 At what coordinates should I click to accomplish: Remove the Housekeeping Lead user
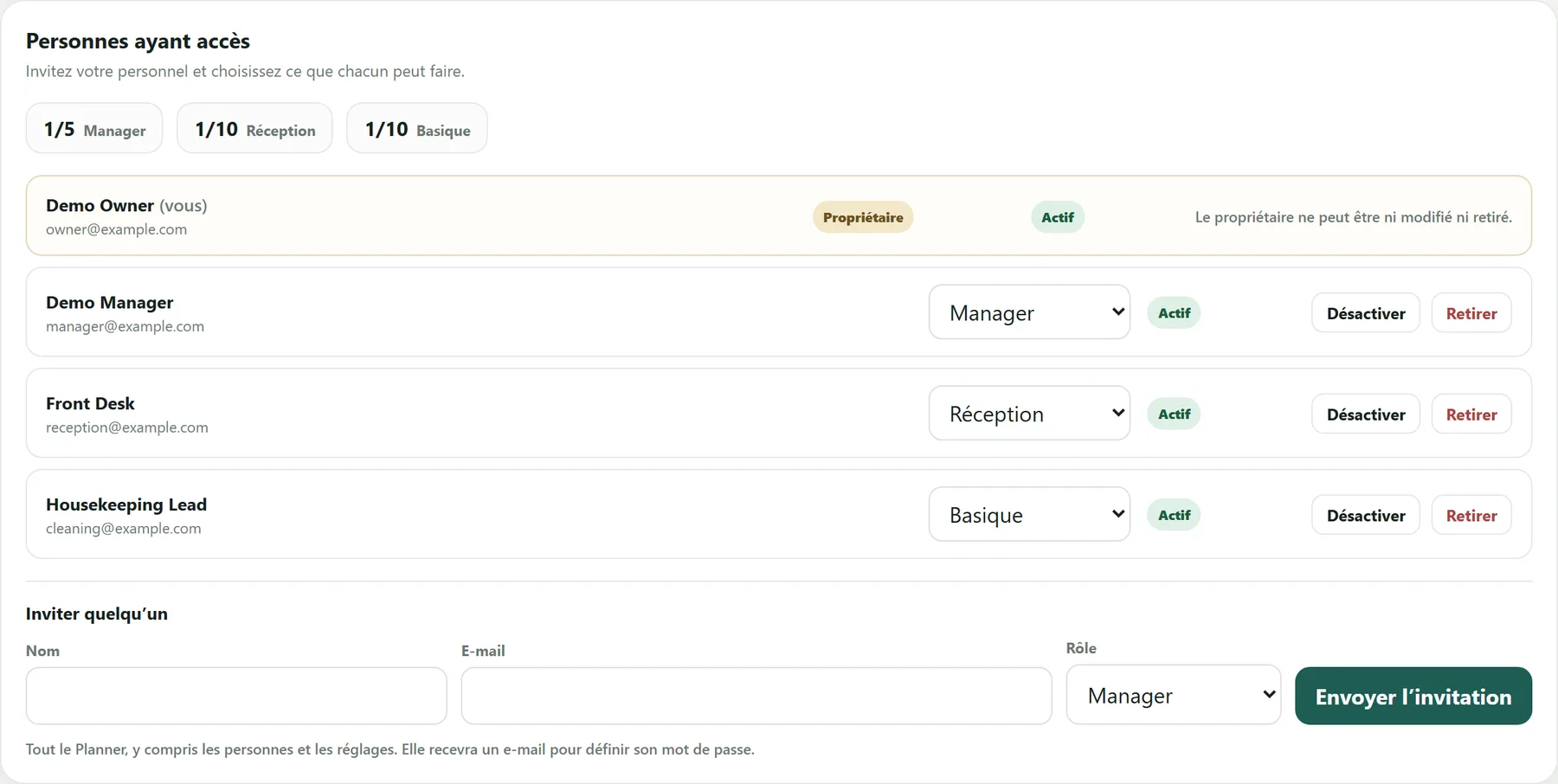tap(1471, 516)
